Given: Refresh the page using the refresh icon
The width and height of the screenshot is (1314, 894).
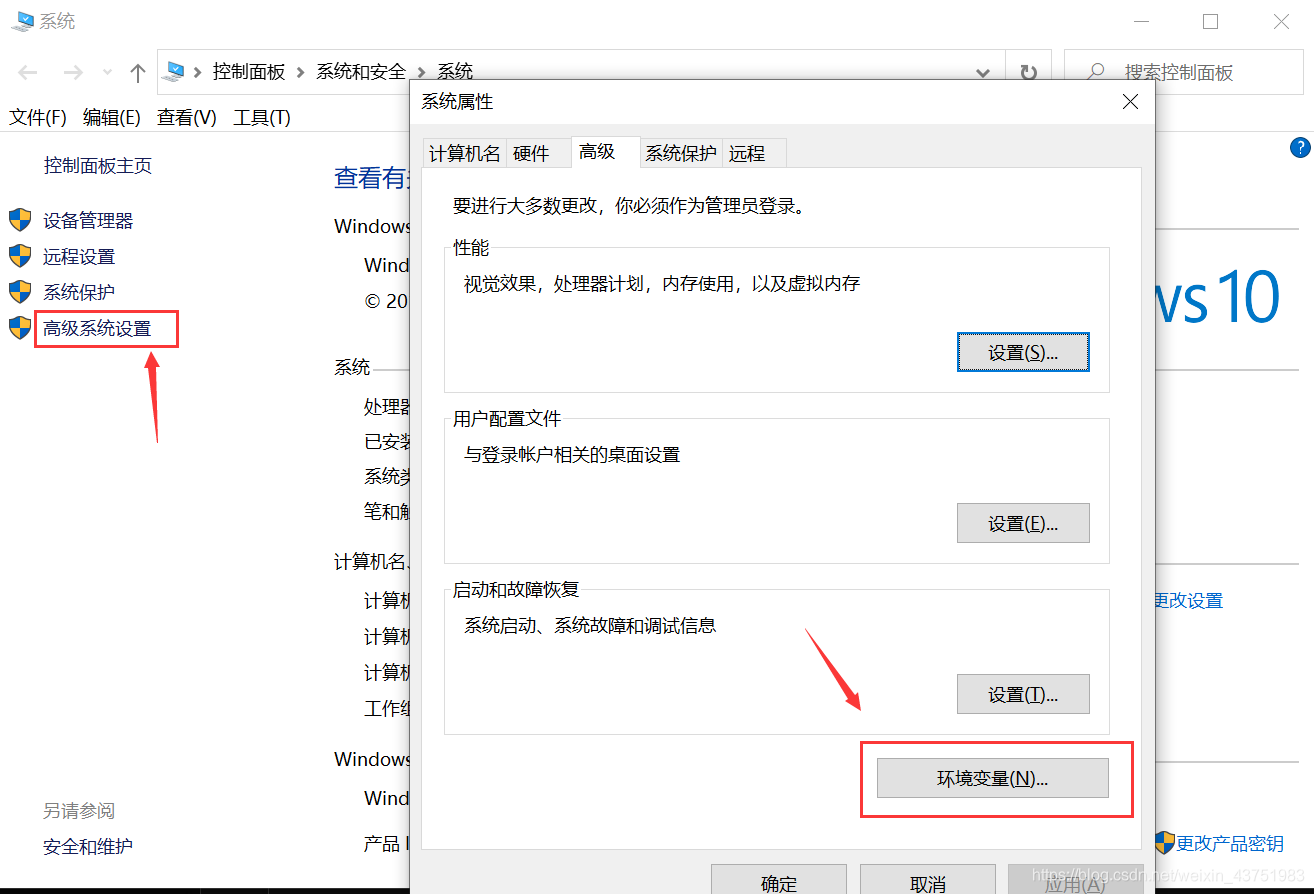Looking at the screenshot, I should (x=1028, y=71).
